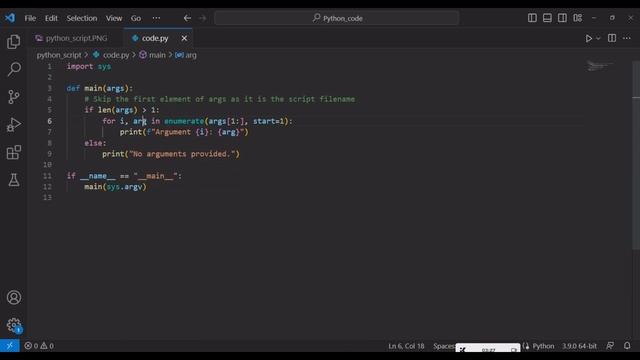The width and height of the screenshot is (640, 360).
Task: Click the comment on line 4
Action: 220,99
